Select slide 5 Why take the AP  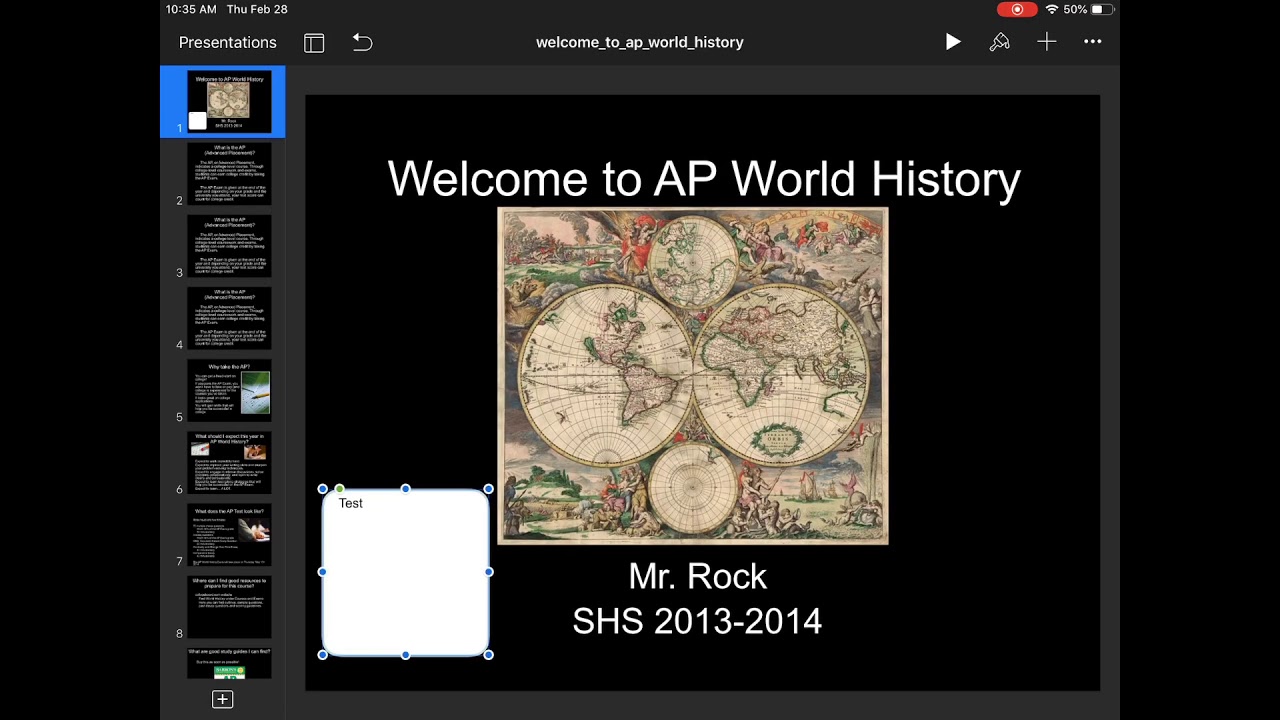point(229,390)
